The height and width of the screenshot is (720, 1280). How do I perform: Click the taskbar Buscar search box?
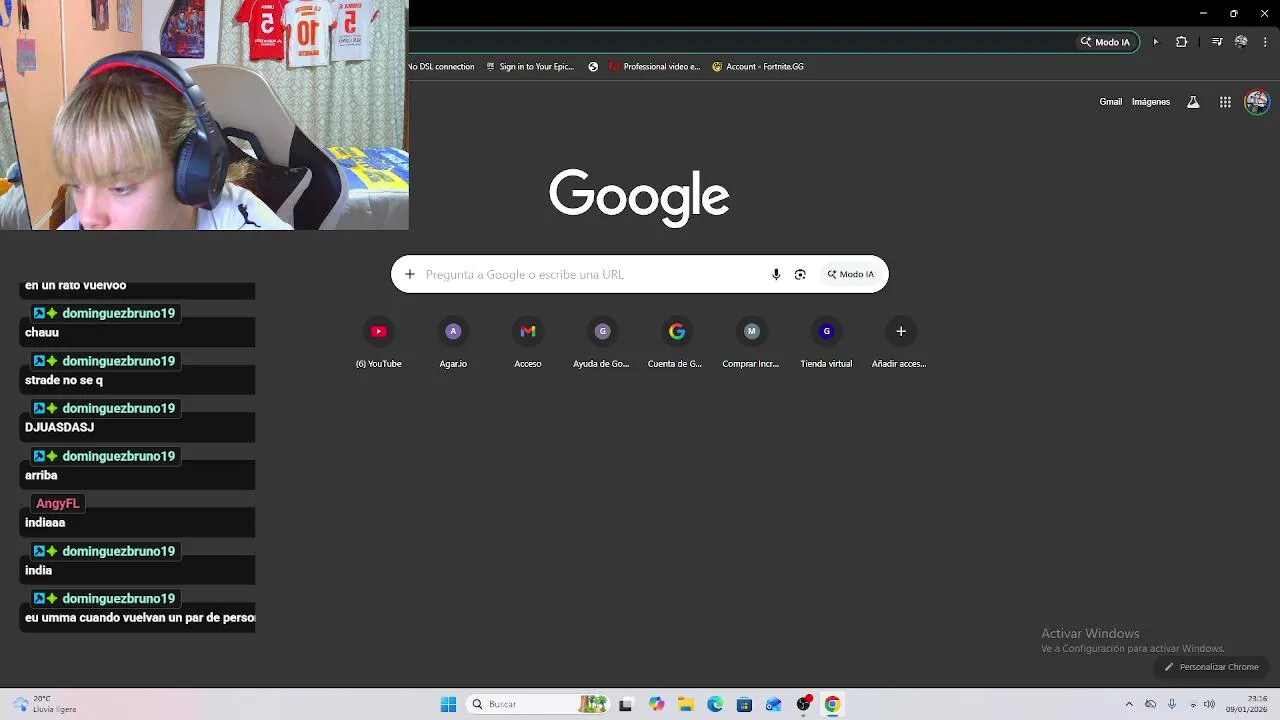(x=538, y=704)
